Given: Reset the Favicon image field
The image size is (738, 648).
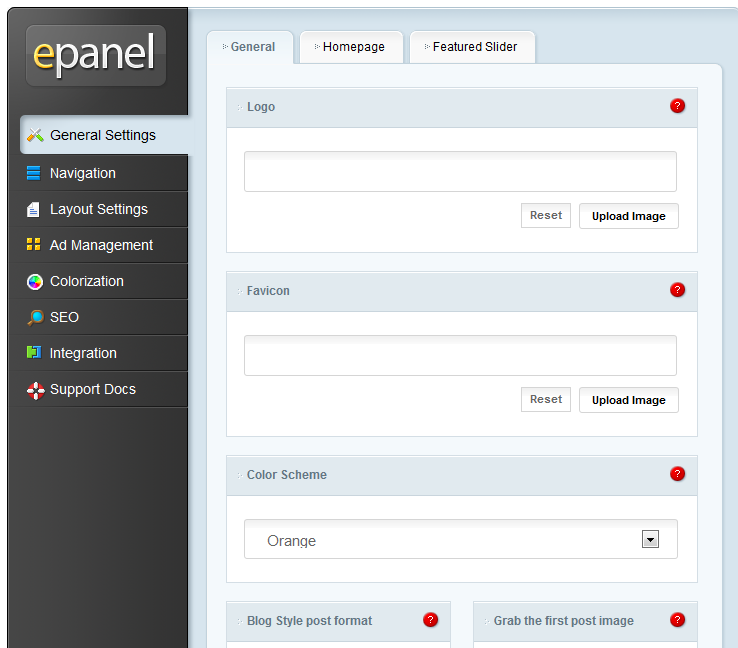Looking at the screenshot, I should pos(545,400).
